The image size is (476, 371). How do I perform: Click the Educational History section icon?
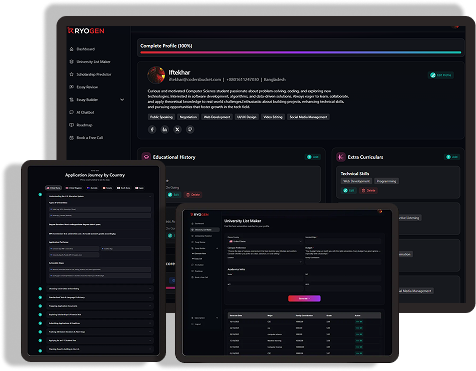(146, 157)
